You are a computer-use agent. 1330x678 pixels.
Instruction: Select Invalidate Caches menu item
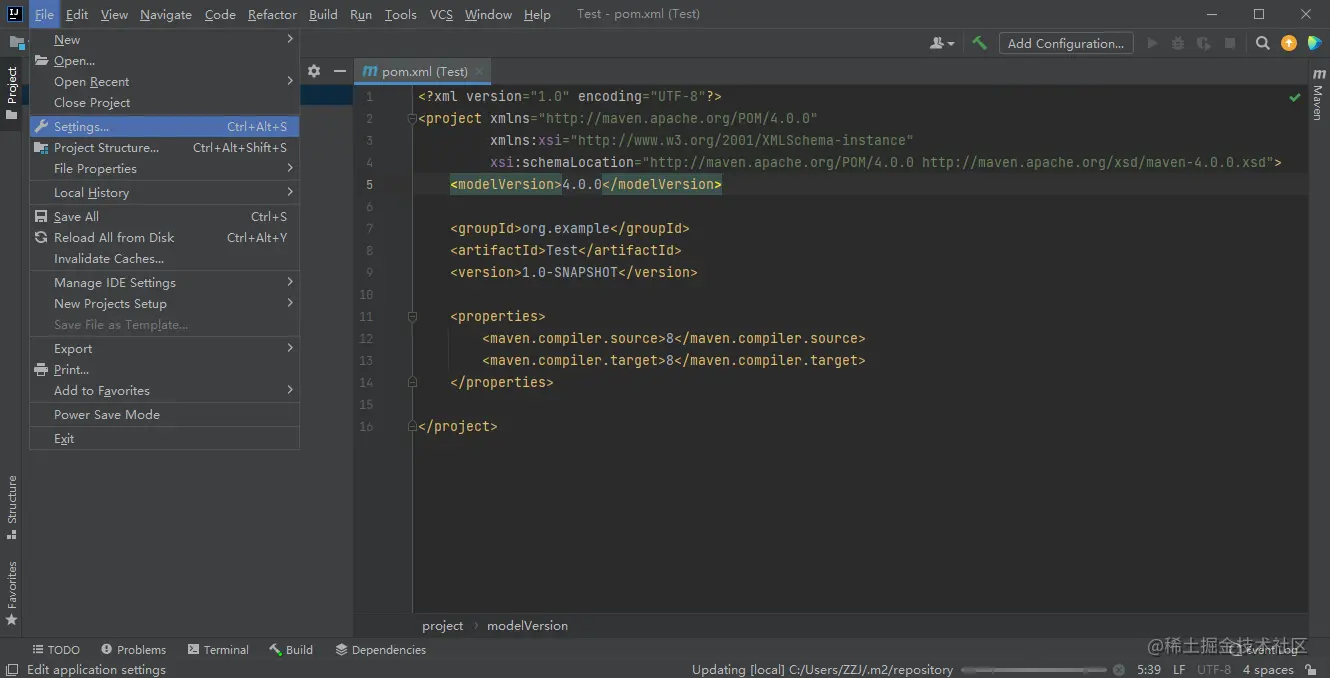click(165, 259)
